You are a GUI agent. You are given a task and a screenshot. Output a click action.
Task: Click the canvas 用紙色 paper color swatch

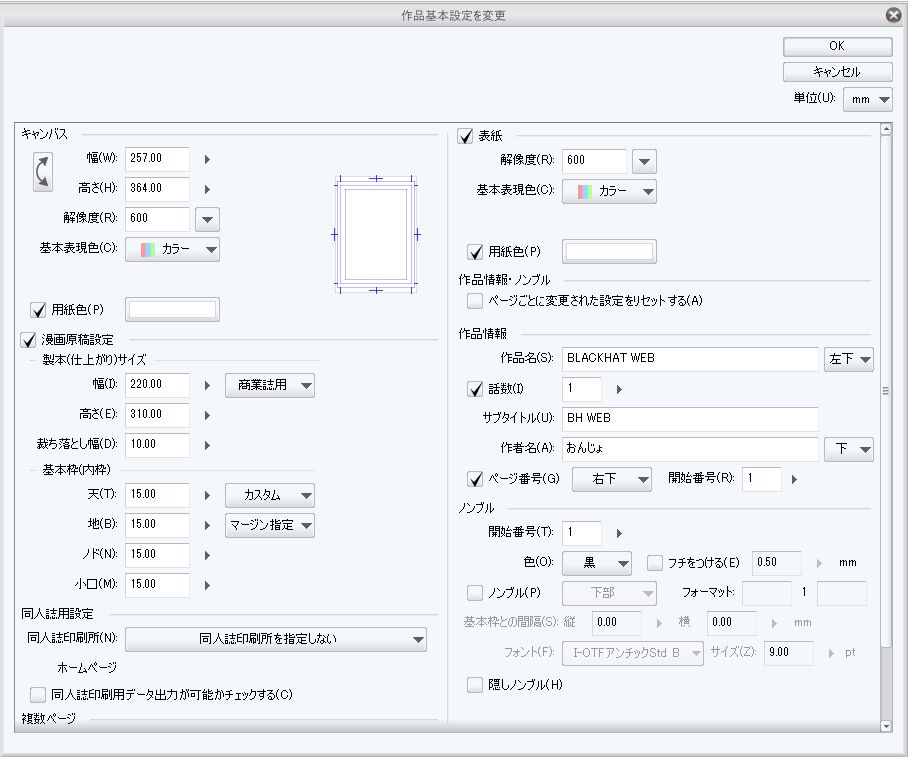pyautogui.click(x=173, y=310)
